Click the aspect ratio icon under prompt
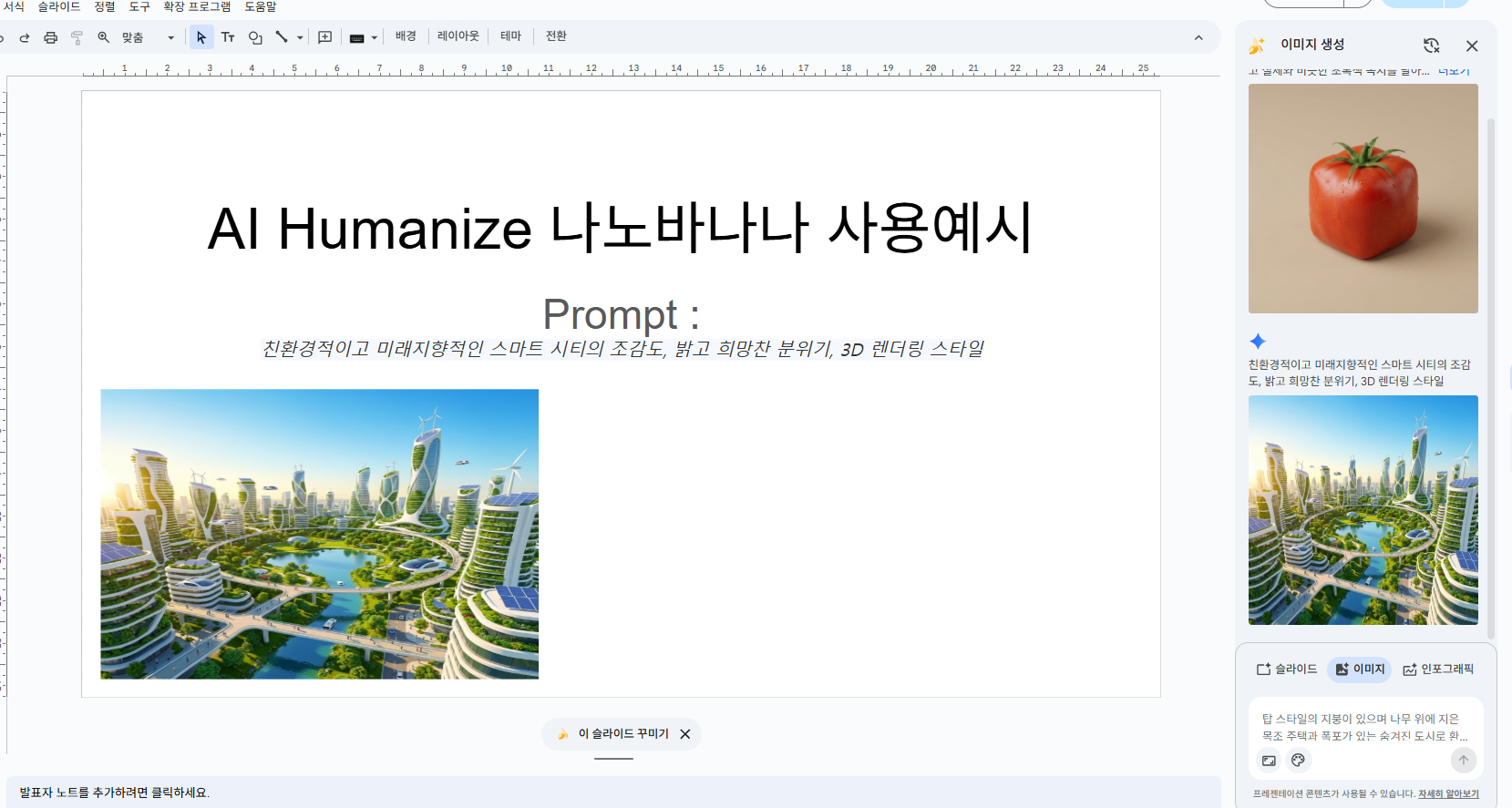1512x808 pixels. (1270, 761)
